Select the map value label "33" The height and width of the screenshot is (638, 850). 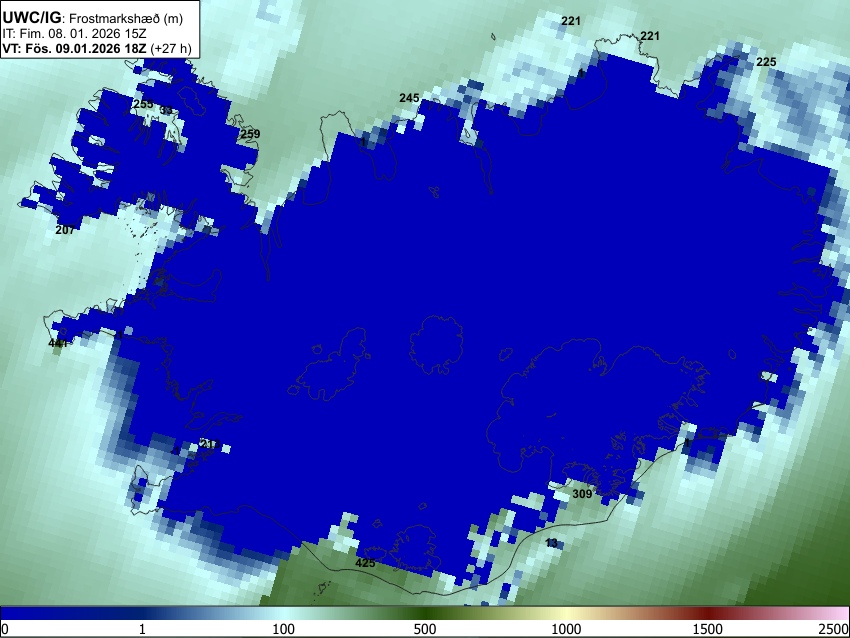(x=166, y=110)
